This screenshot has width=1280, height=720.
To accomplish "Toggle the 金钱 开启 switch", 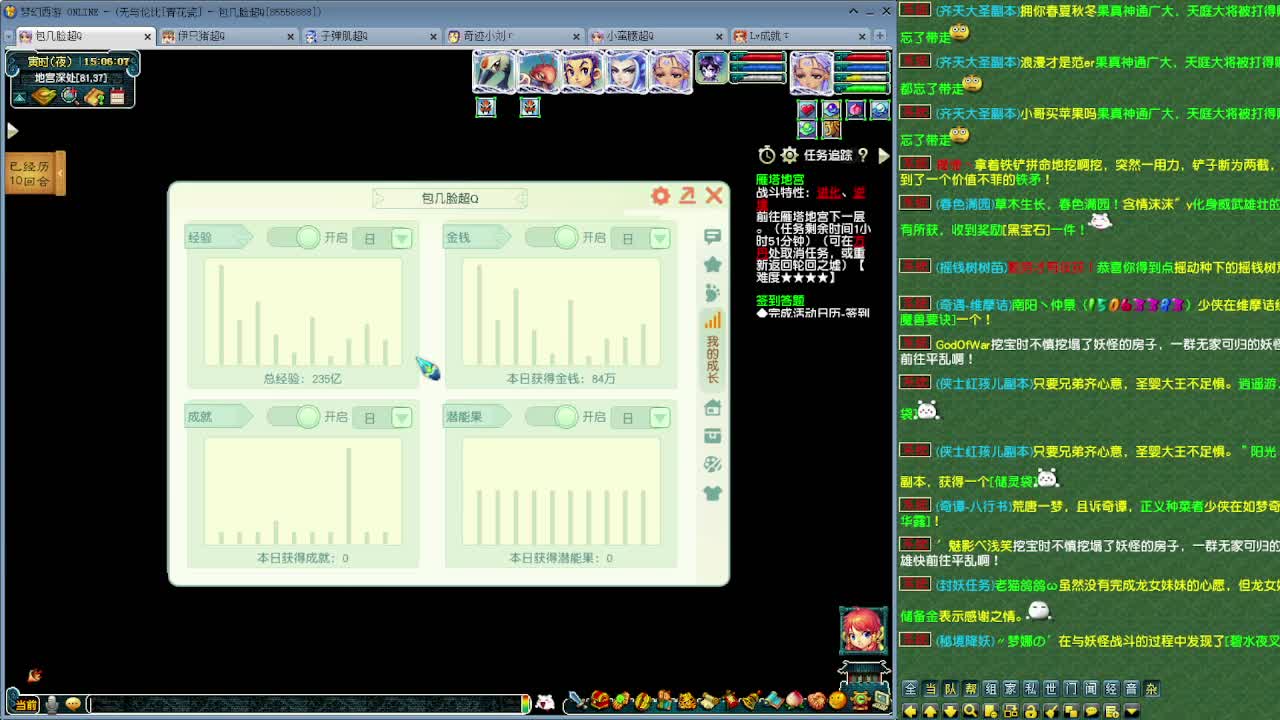I will point(552,237).
